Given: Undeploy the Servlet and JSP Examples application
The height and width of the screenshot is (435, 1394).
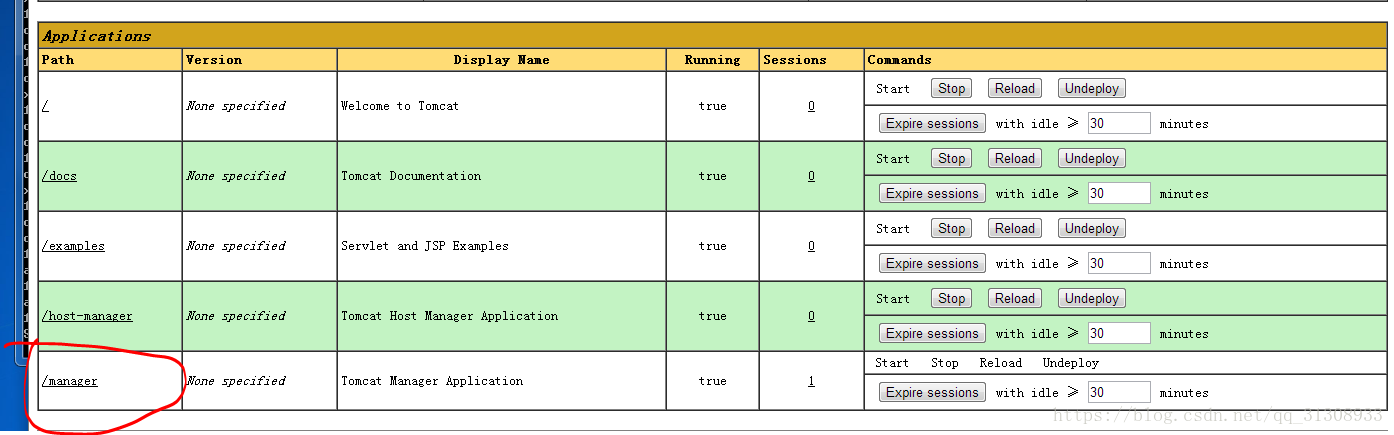Looking at the screenshot, I should coord(1091,228).
